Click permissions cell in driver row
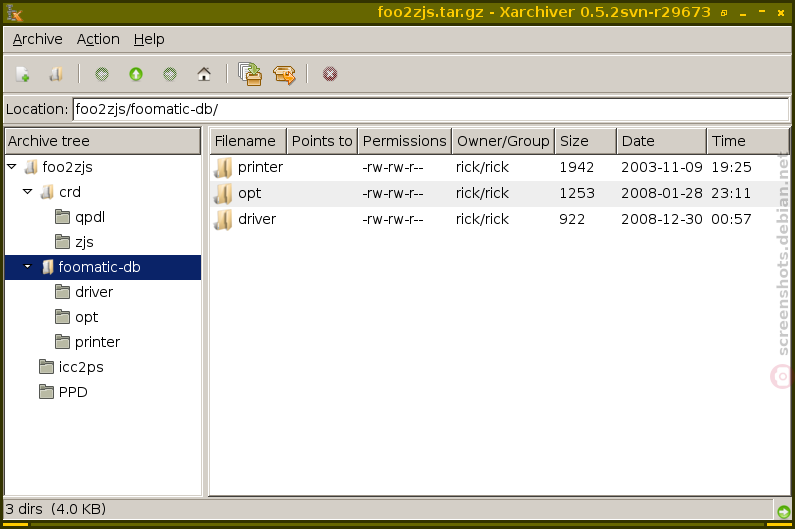This screenshot has width=795, height=529. (x=393, y=219)
